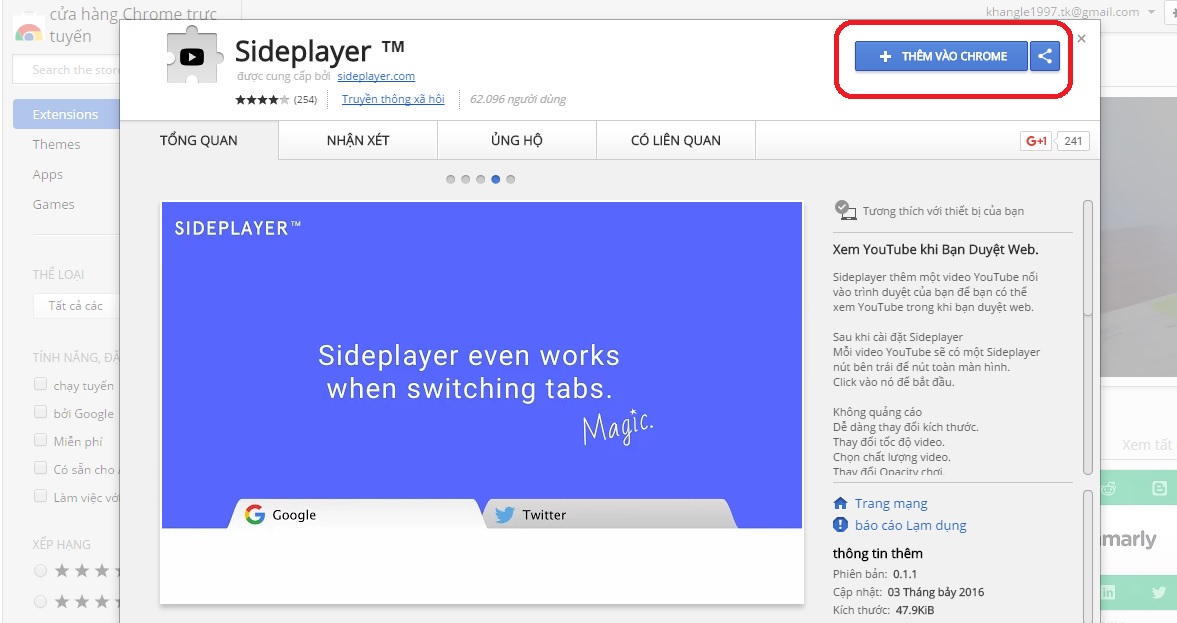The height and width of the screenshot is (623, 1177).
Task: Click the Cập nhật: 03 Tháng bảy 2016 text
Action: pos(908,592)
